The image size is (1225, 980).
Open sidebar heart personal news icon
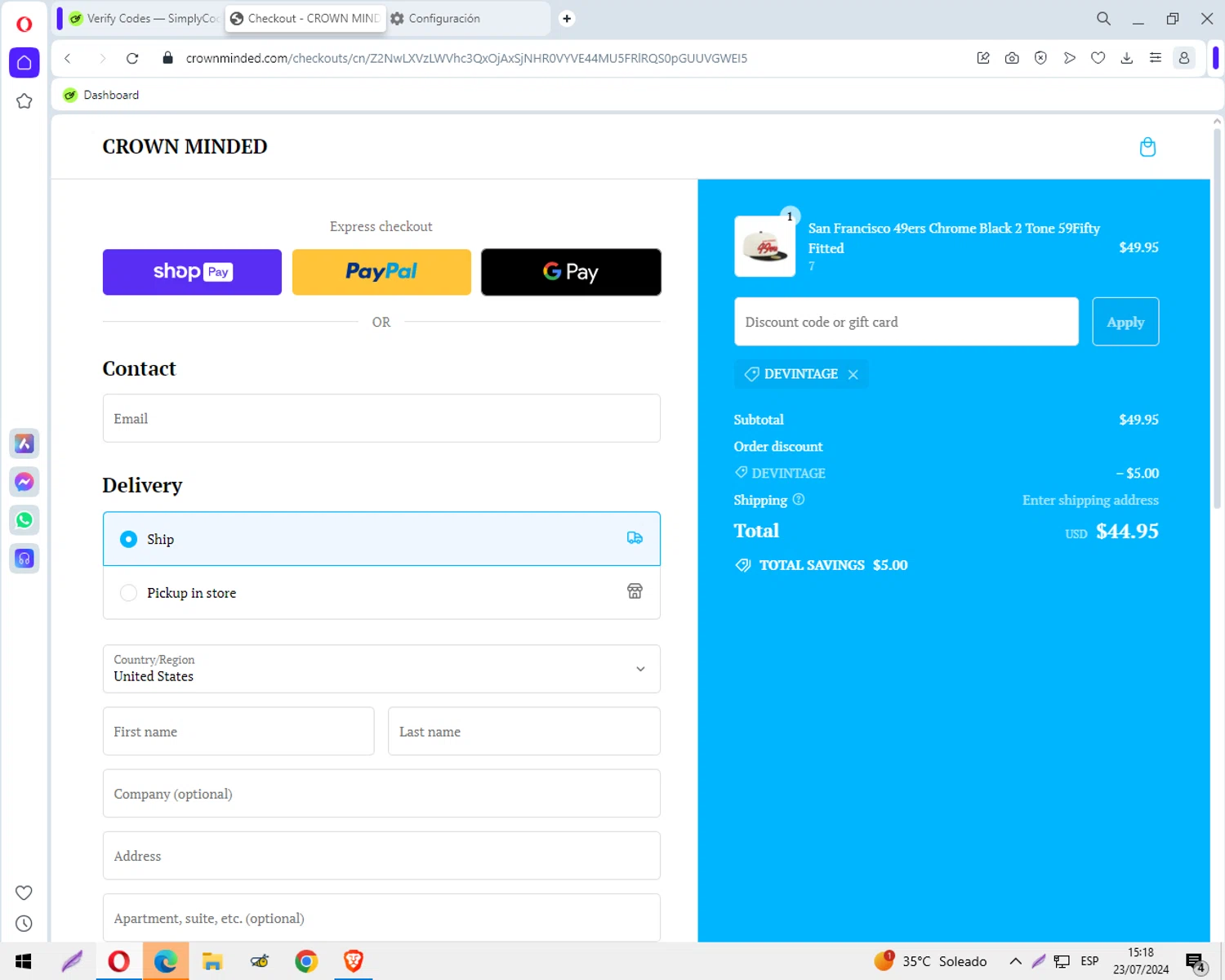[x=24, y=893]
